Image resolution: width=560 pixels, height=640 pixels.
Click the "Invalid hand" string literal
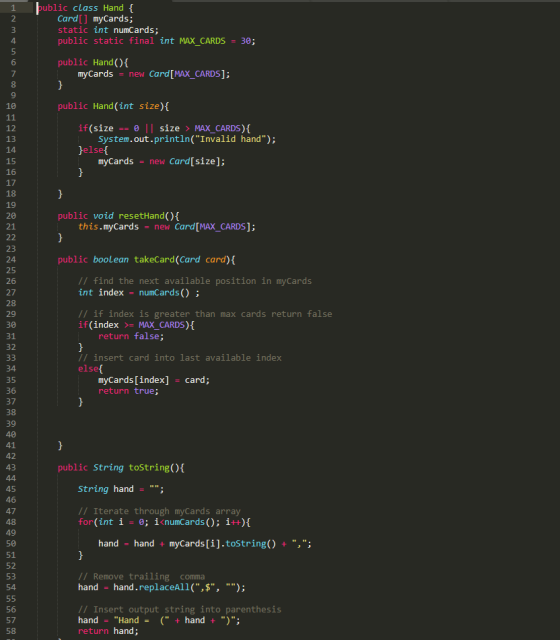coord(231,139)
